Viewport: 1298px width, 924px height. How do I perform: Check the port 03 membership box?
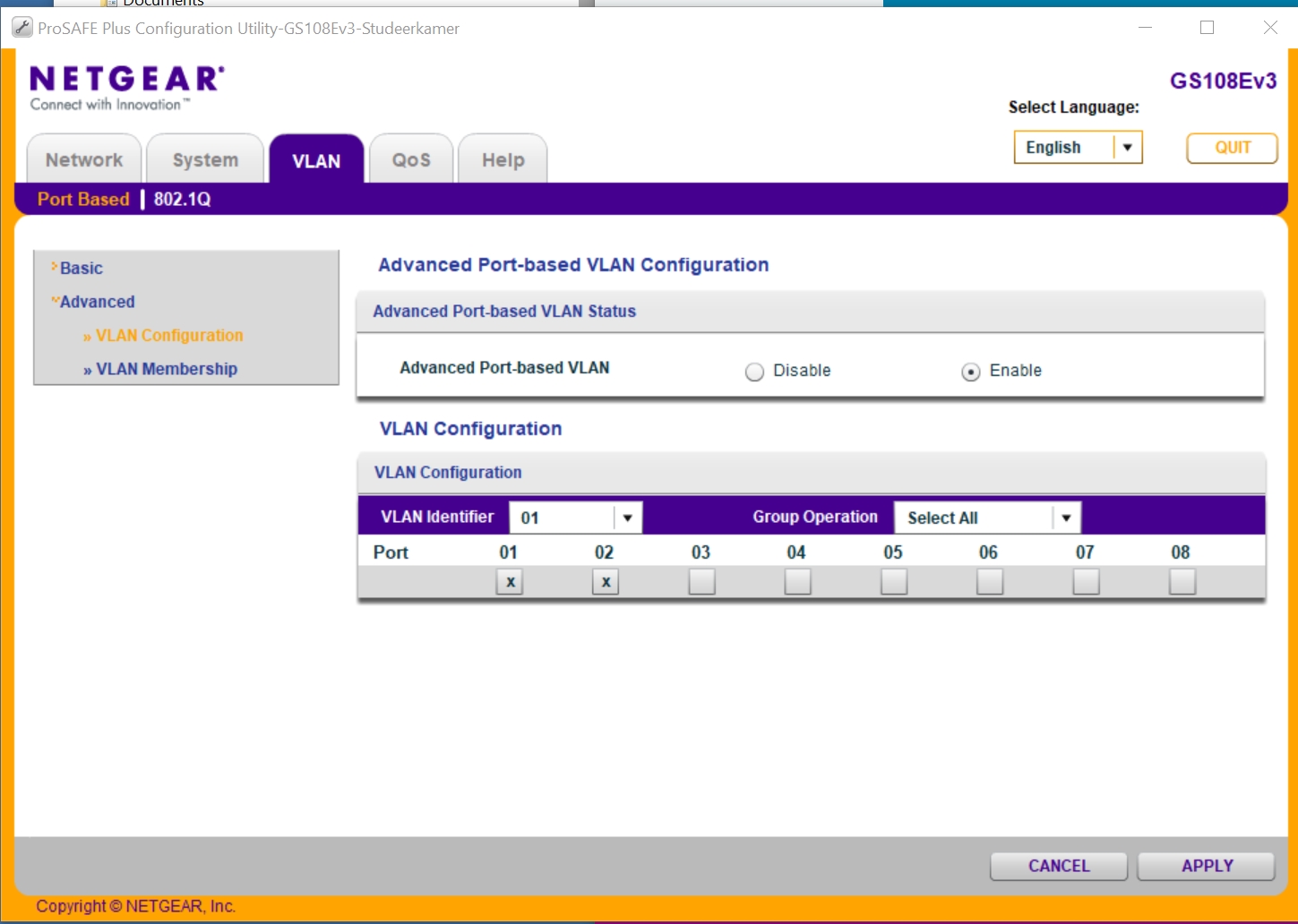tap(701, 582)
